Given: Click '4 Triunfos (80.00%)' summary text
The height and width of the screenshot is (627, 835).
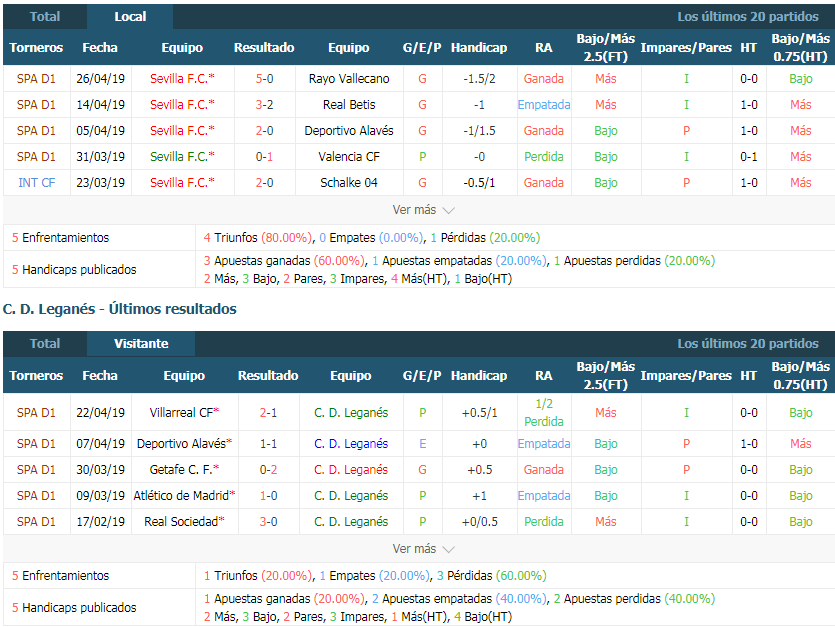Looking at the screenshot, I should (258, 238).
